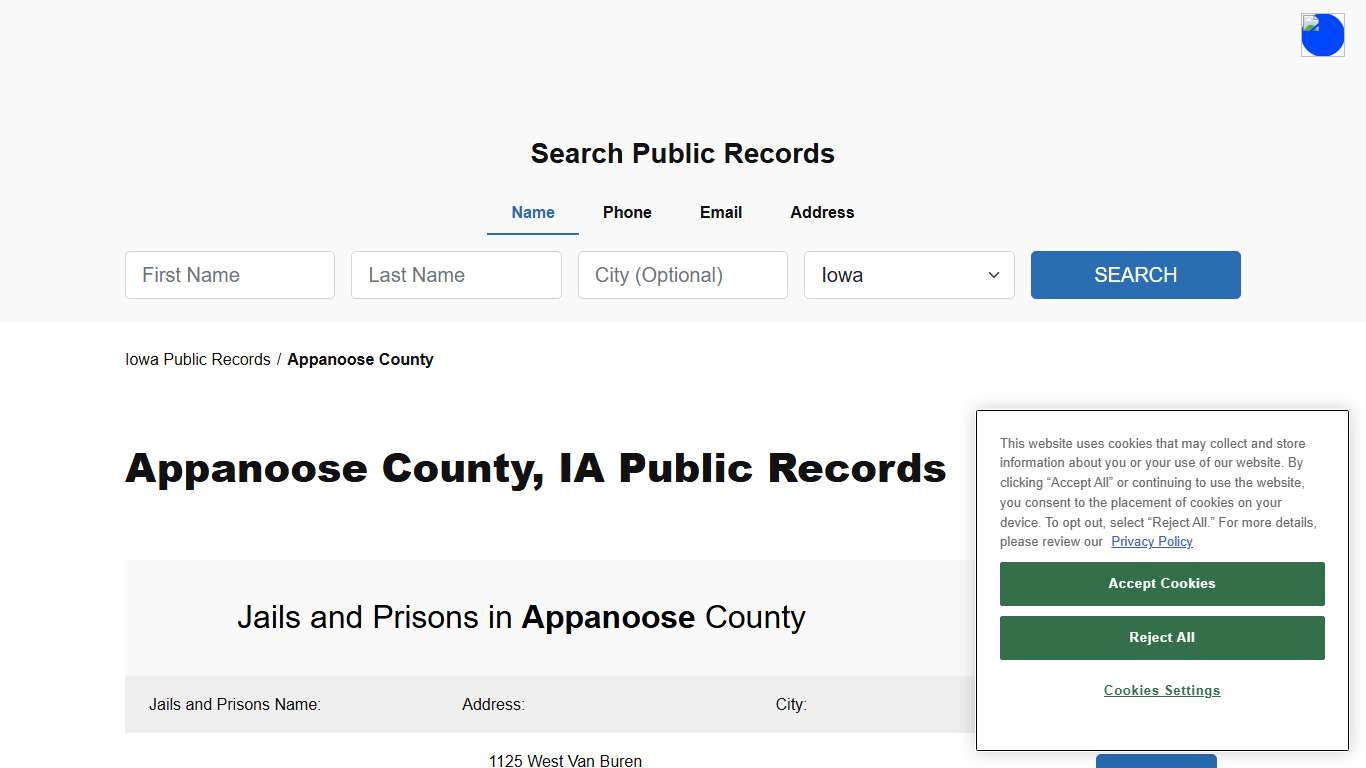Click the First Name input field

click(229, 275)
